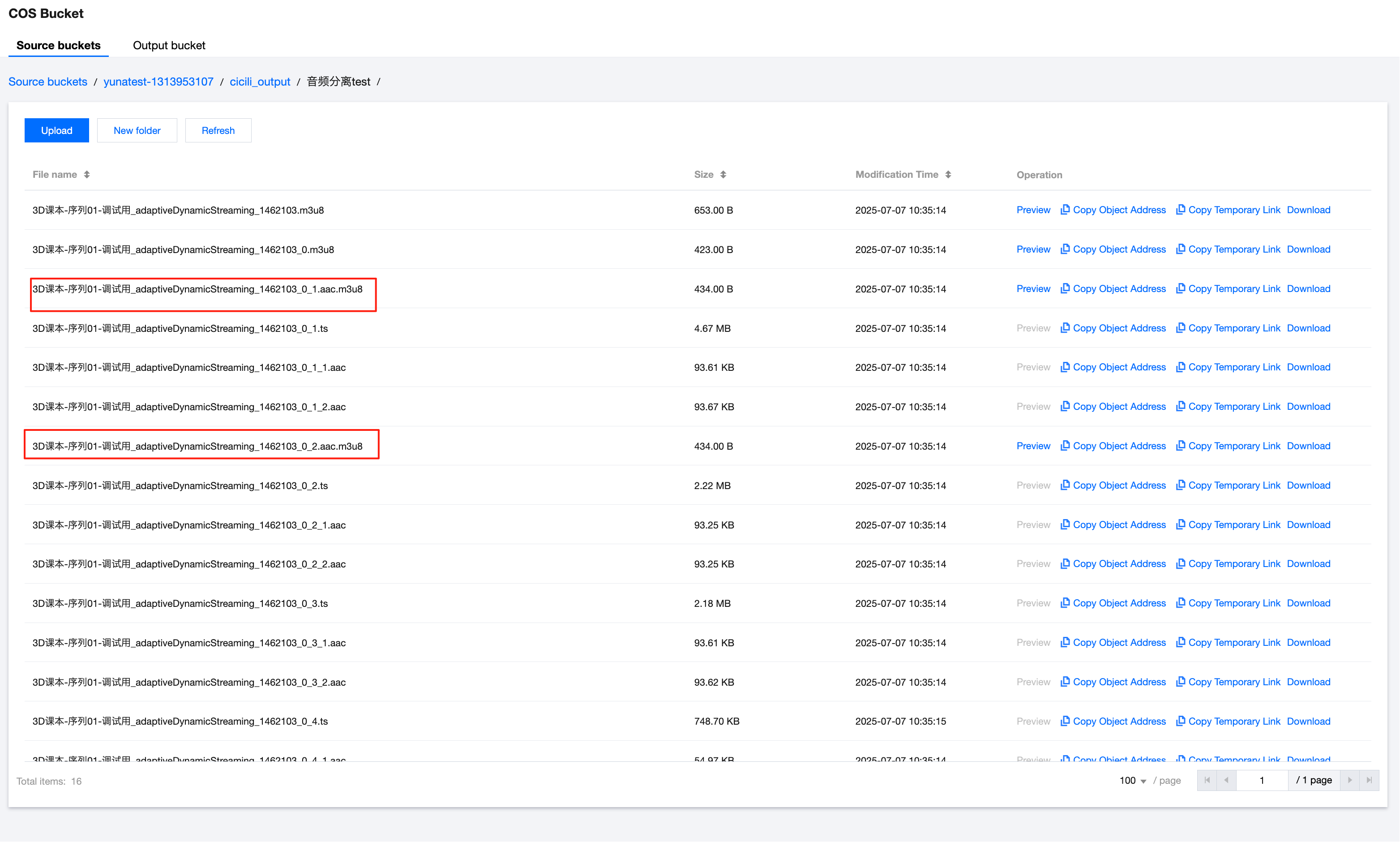1400x842 pixels.
Task: Jump to last page arrow
Action: [1369, 781]
